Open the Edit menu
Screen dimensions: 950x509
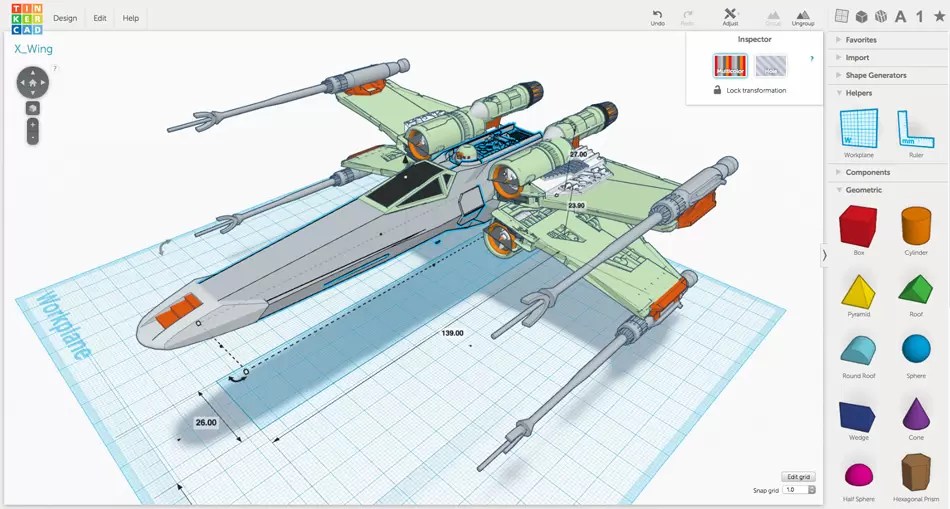[x=100, y=18]
